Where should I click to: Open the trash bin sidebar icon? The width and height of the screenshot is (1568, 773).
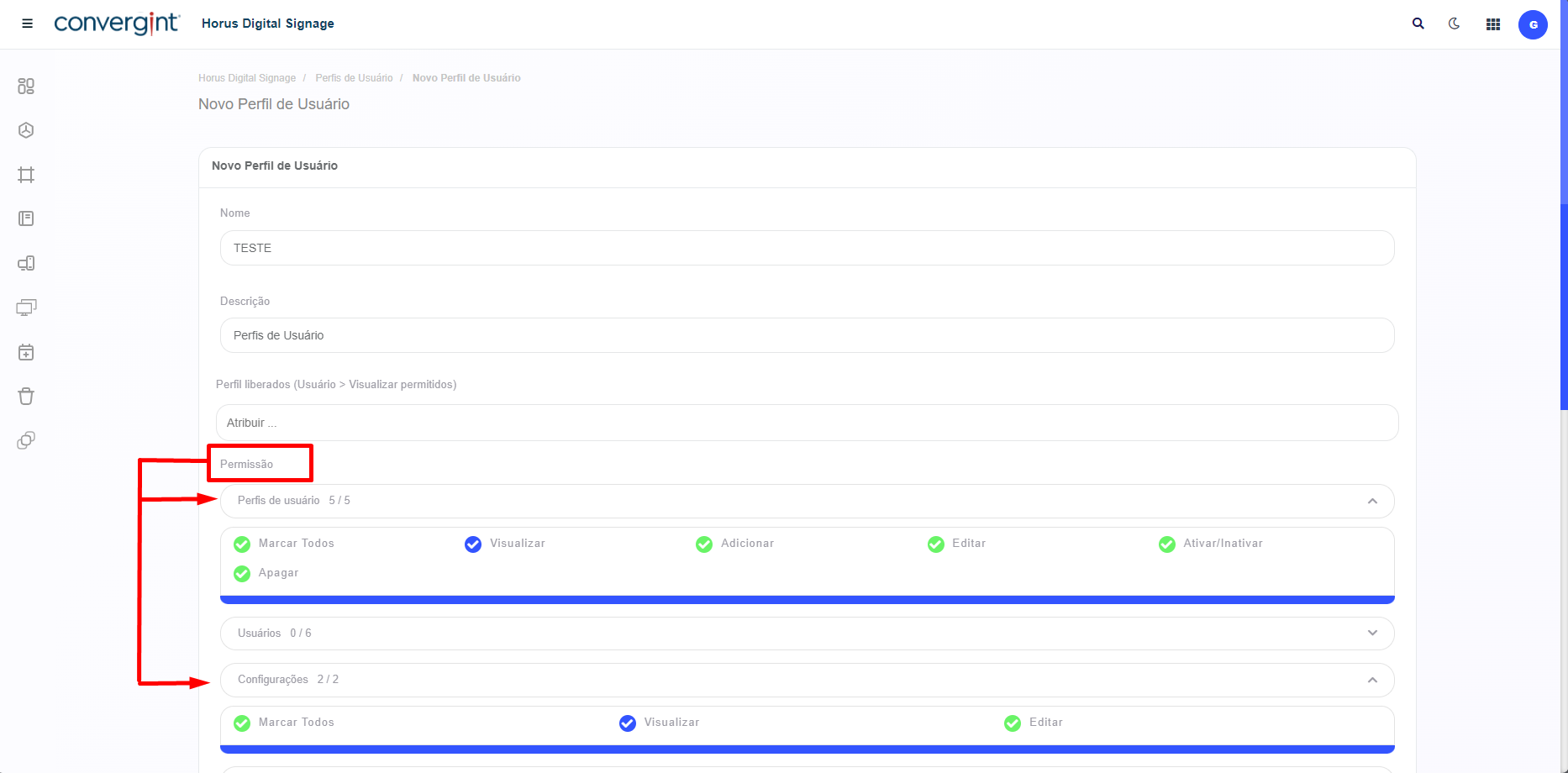(26, 397)
